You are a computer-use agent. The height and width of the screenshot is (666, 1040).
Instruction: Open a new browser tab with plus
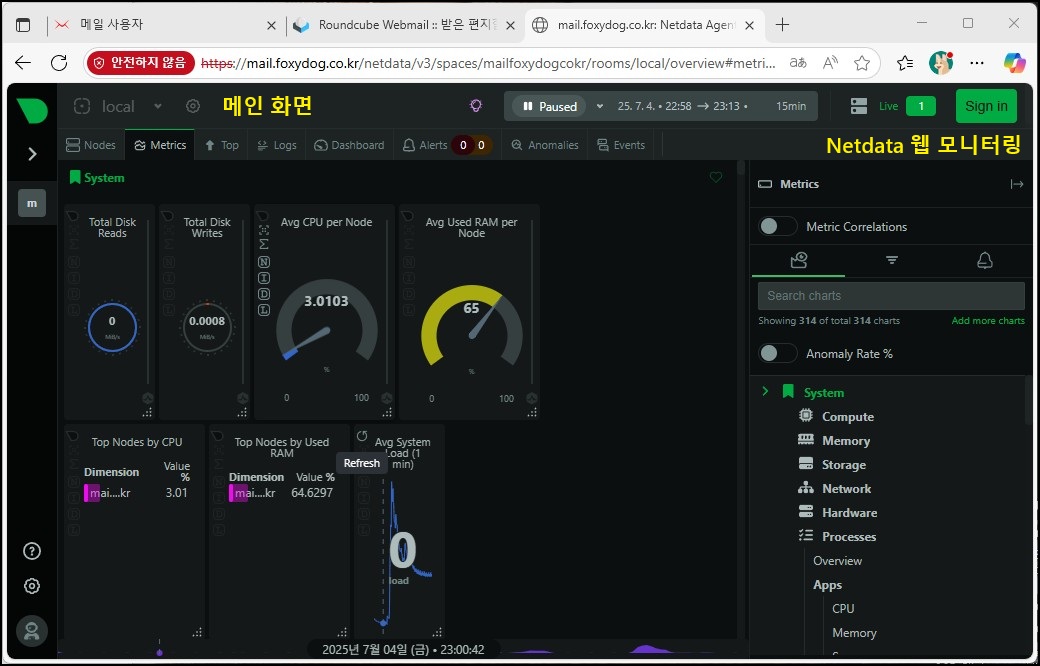coord(783,25)
